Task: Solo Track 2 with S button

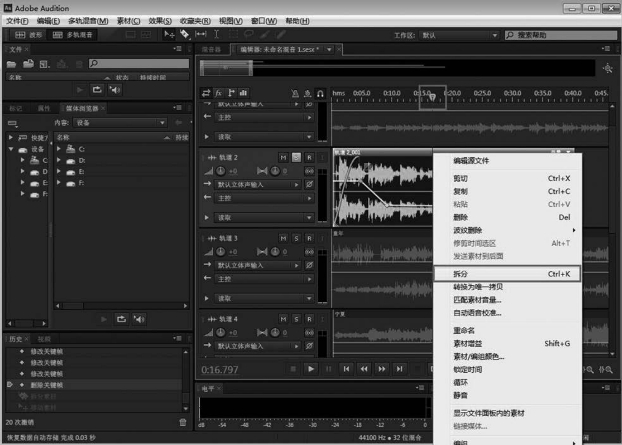Action: coord(297,158)
